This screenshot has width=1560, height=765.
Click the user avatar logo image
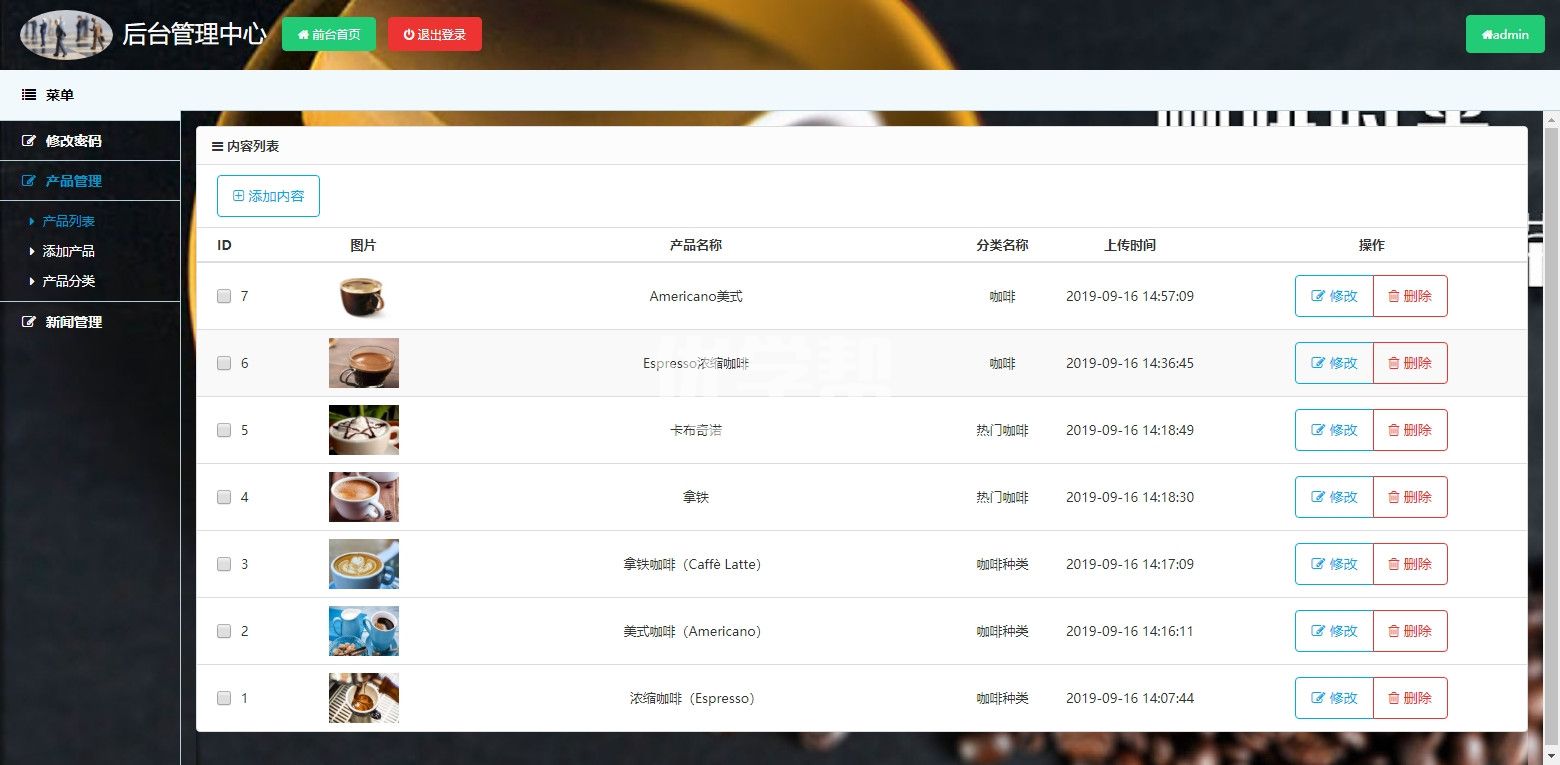(66, 35)
